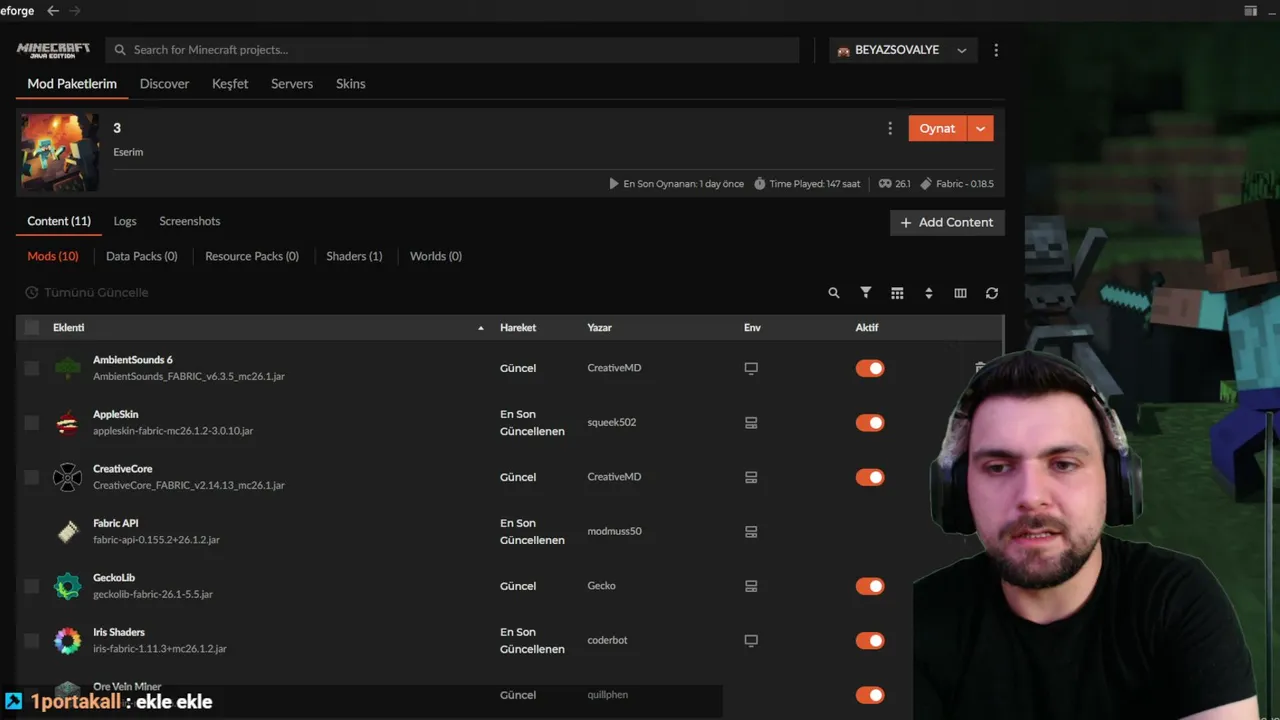The height and width of the screenshot is (720, 1280).
Task: Click the Env icon in the GeckoLib row
Action: click(x=751, y=586)
